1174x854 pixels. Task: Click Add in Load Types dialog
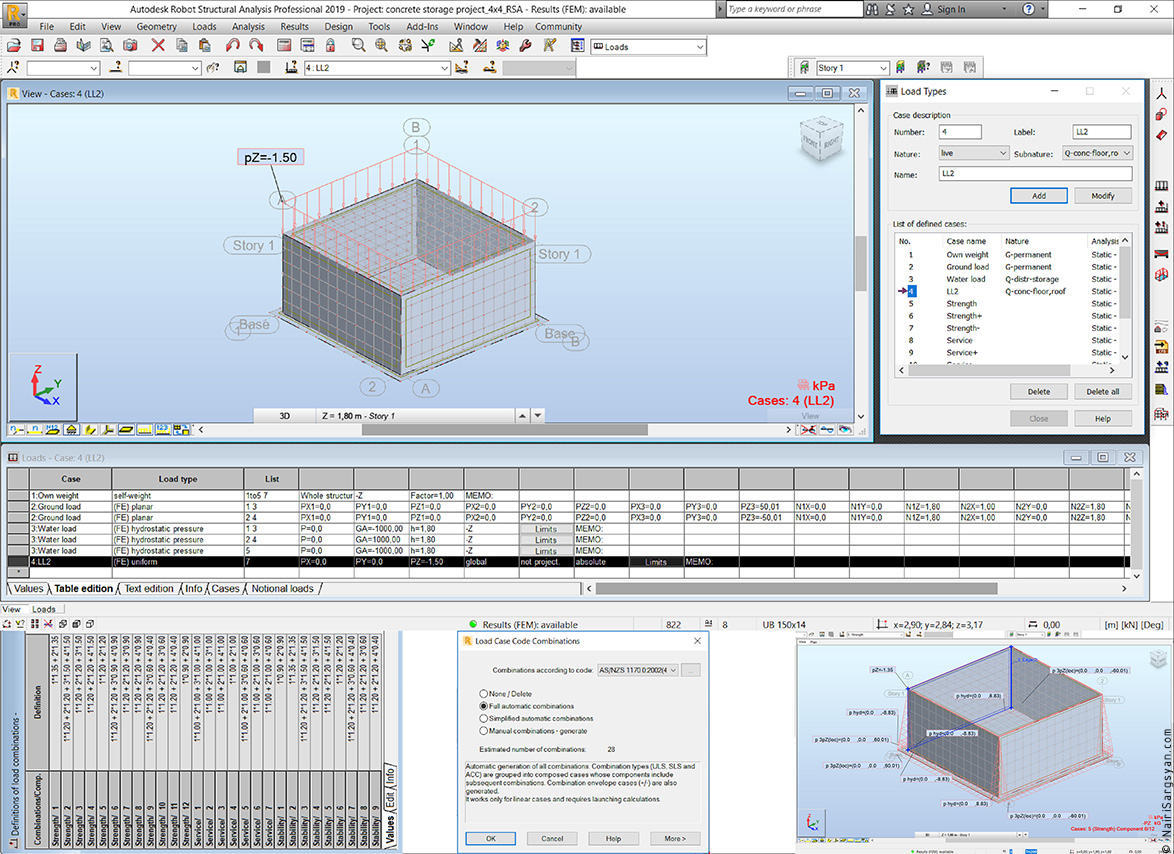tap(1038, 195)
